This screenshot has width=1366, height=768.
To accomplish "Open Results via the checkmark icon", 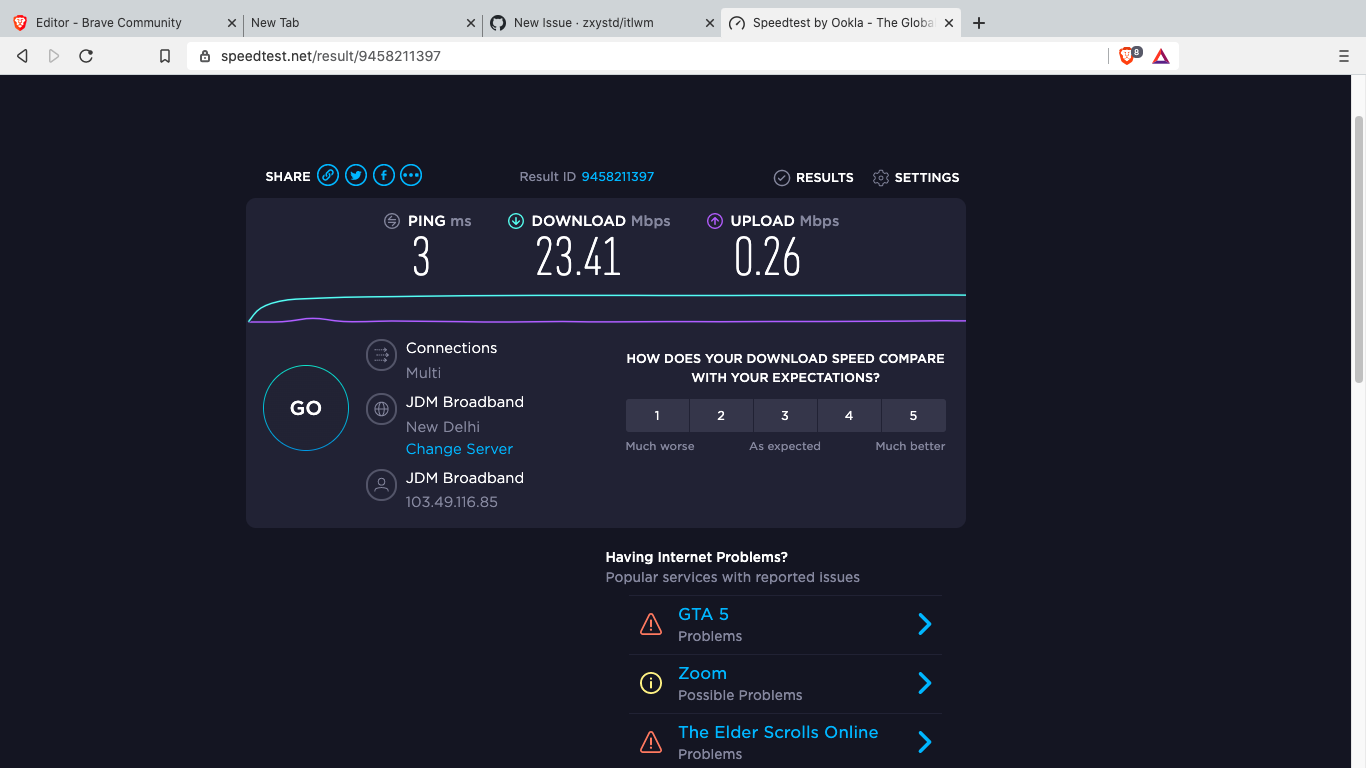I will [x=782, y=177].
